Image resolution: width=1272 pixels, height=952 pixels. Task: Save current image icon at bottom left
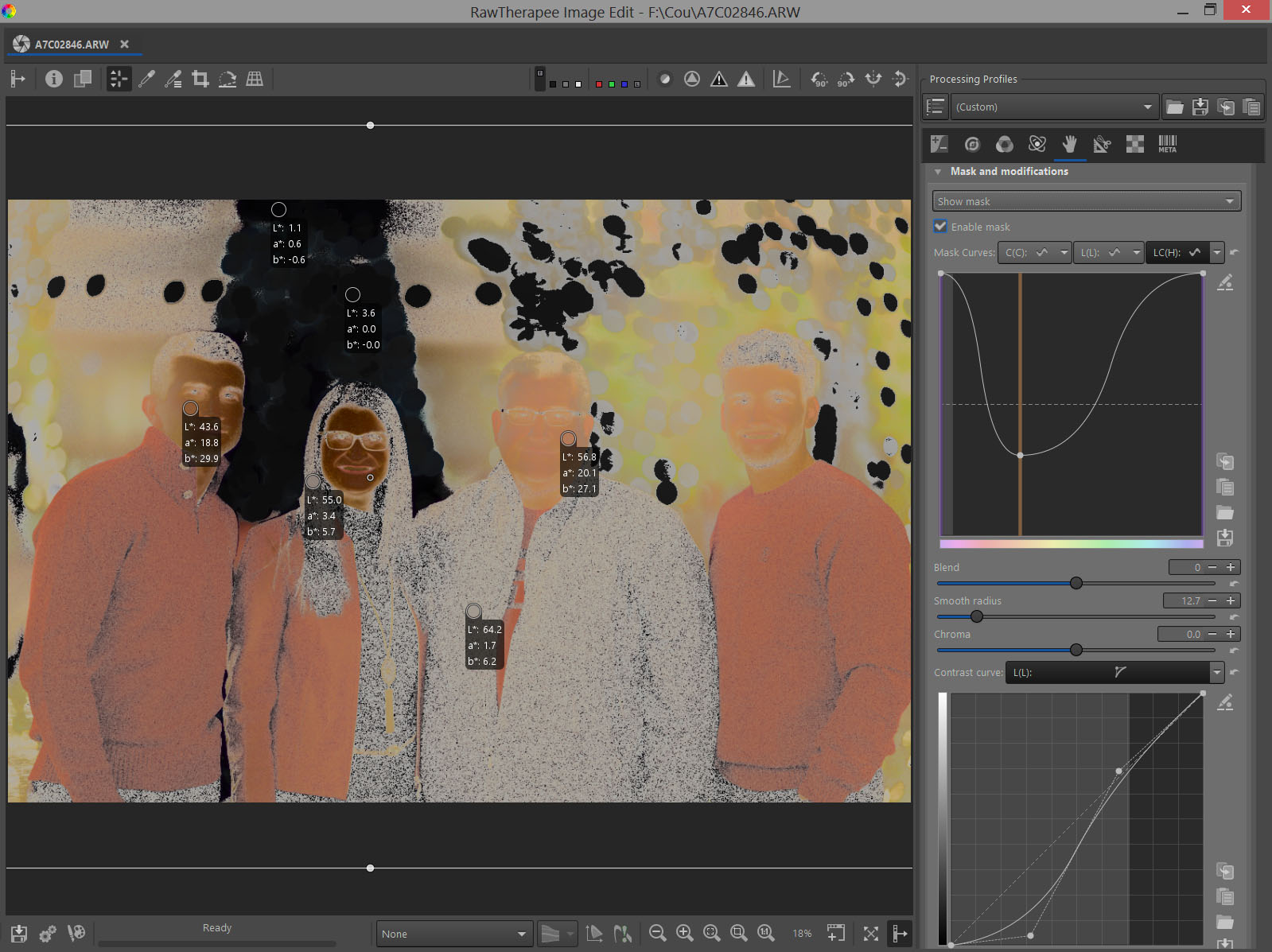pyautogui.click(x=19, y=933)
